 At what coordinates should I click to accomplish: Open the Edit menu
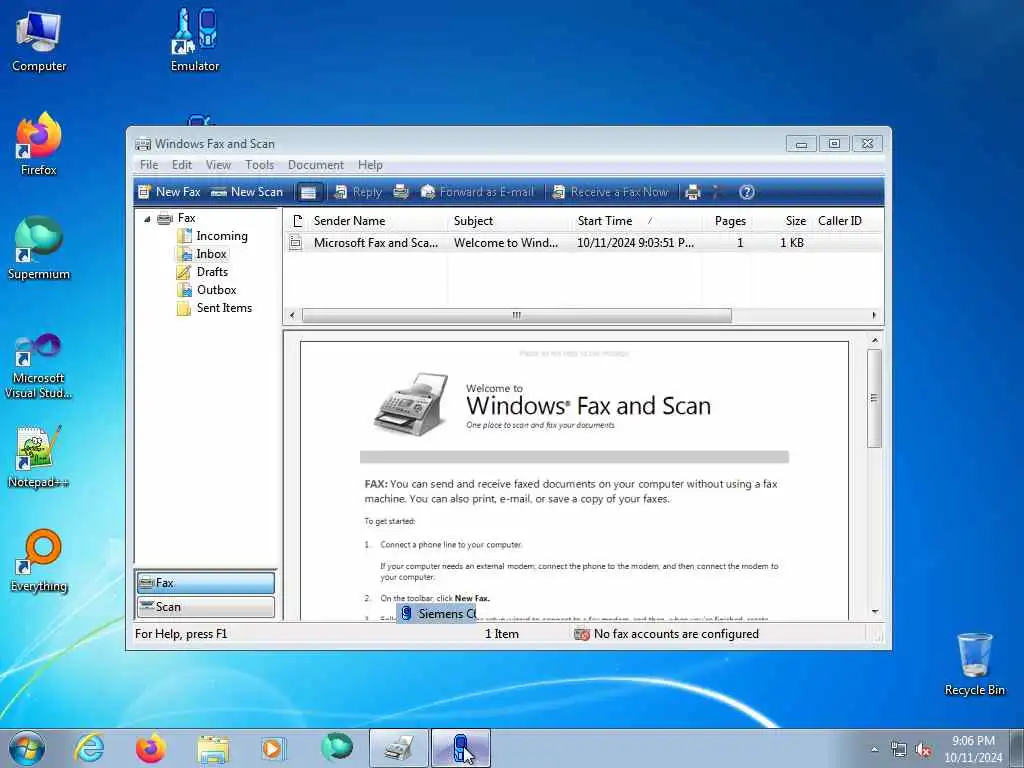pos(182,165)
